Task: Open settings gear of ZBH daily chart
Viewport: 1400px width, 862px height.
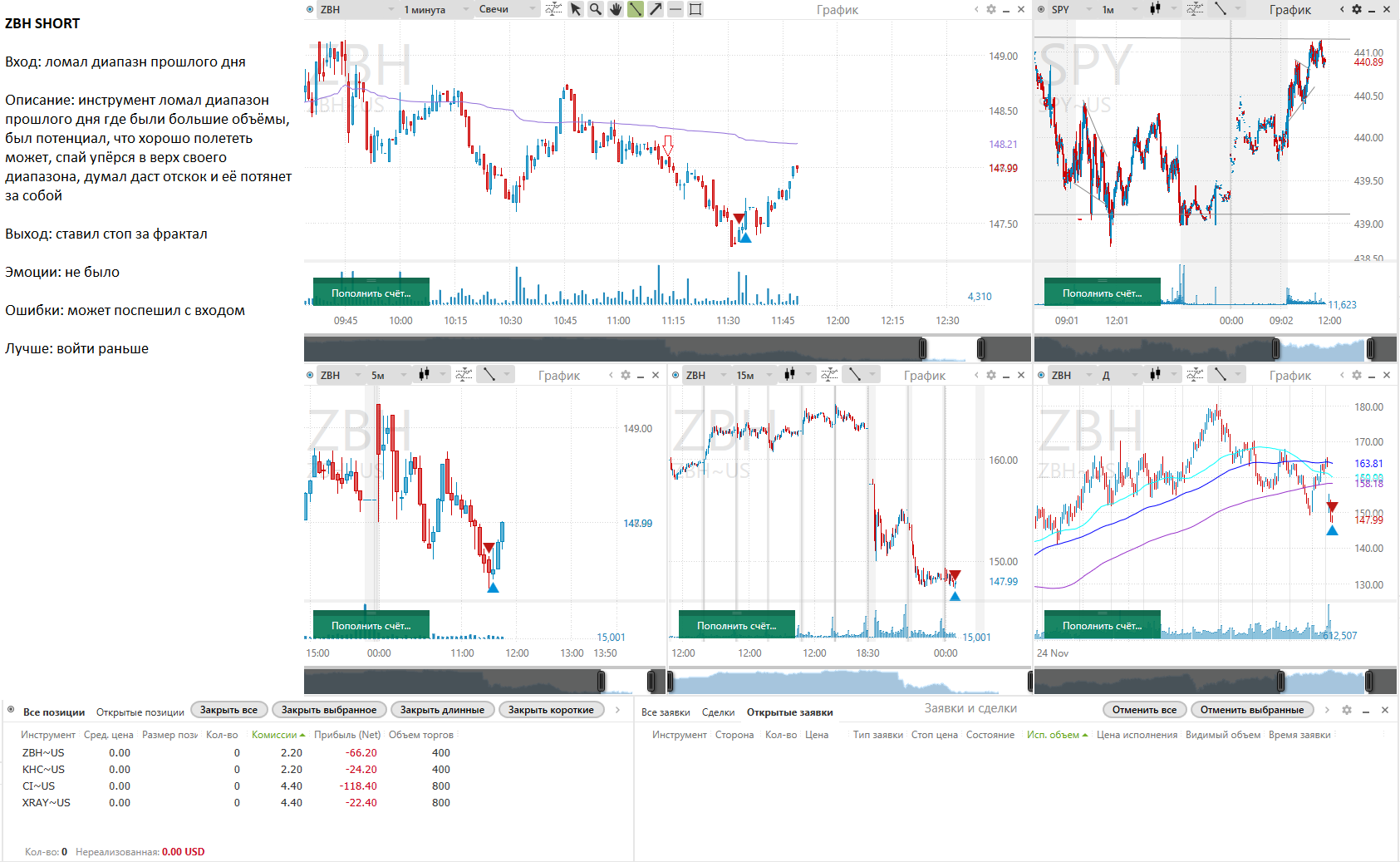Action: pyautogui.click(x=1356, y=375)
